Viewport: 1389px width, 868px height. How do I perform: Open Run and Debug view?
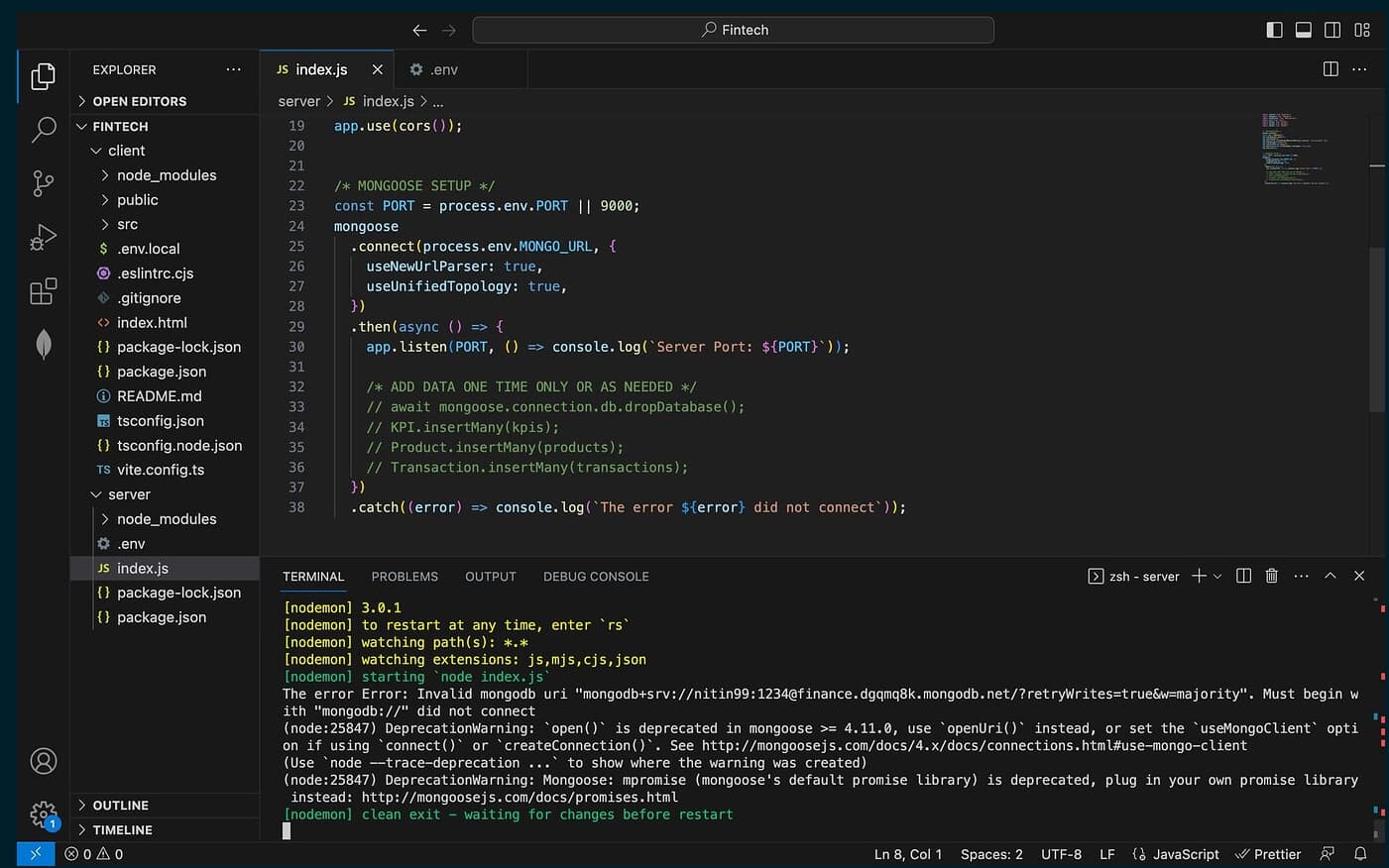point(44,238)
